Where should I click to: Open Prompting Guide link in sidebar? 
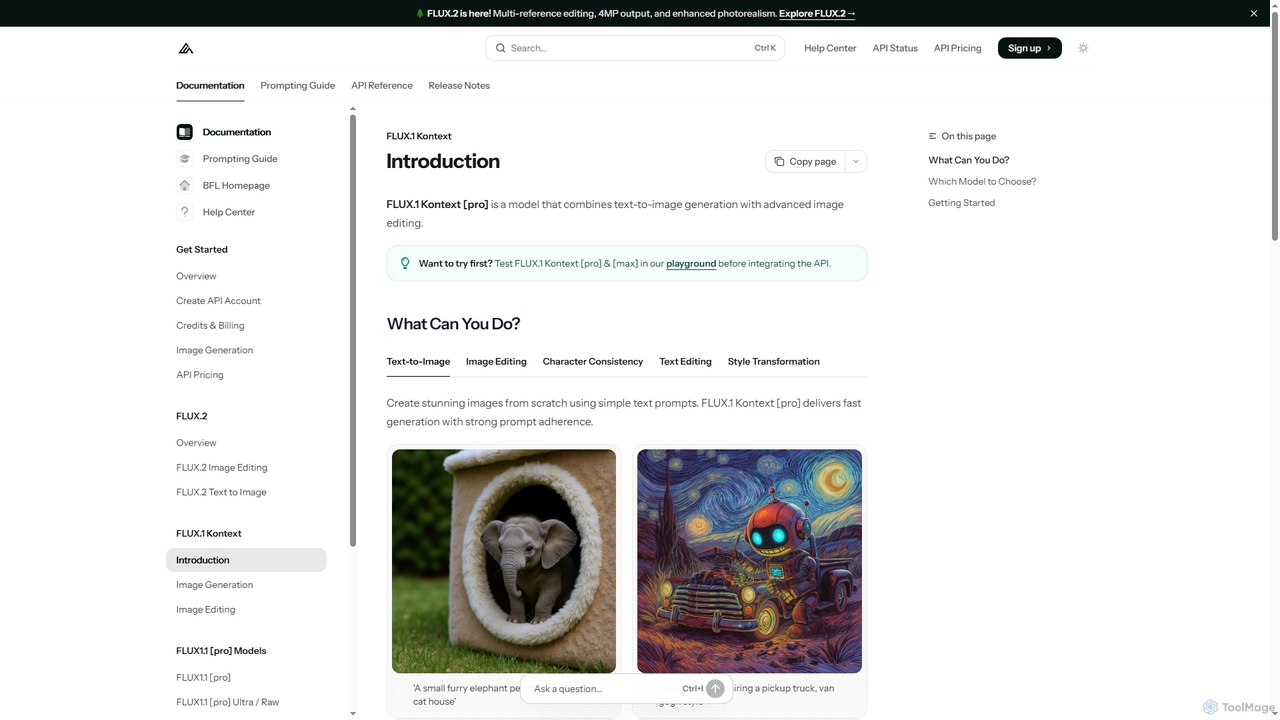pyautogui.click(x=240, y=159)
